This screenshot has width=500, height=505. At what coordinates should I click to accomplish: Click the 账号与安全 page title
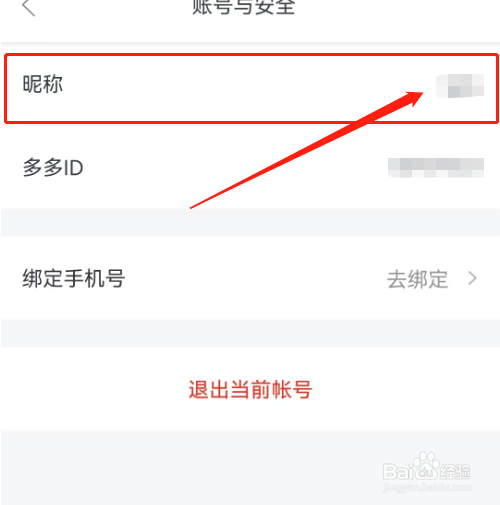244,7
